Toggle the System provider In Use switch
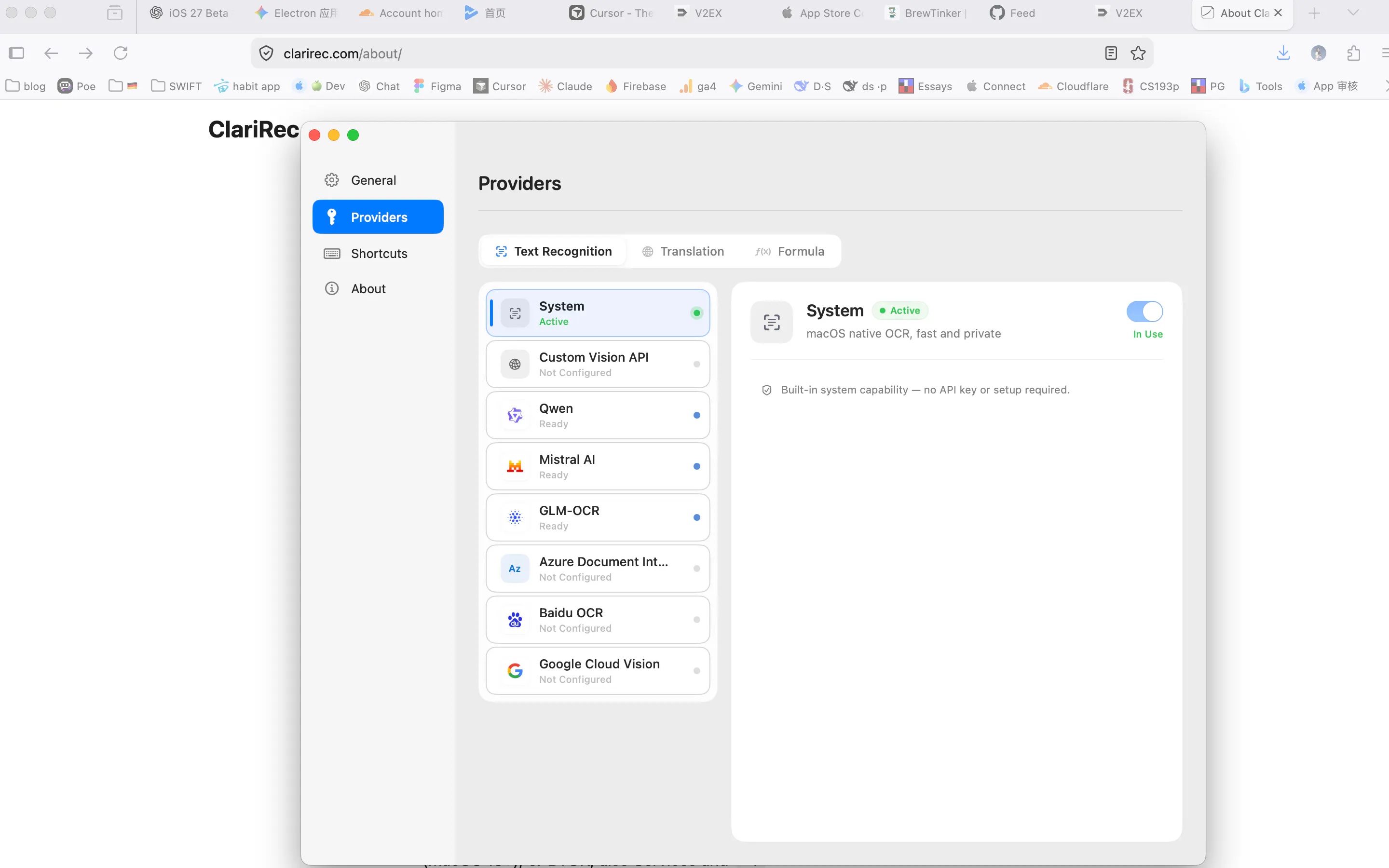Viewport: 1389px width, 868px height. click(x=1144, y=311)
